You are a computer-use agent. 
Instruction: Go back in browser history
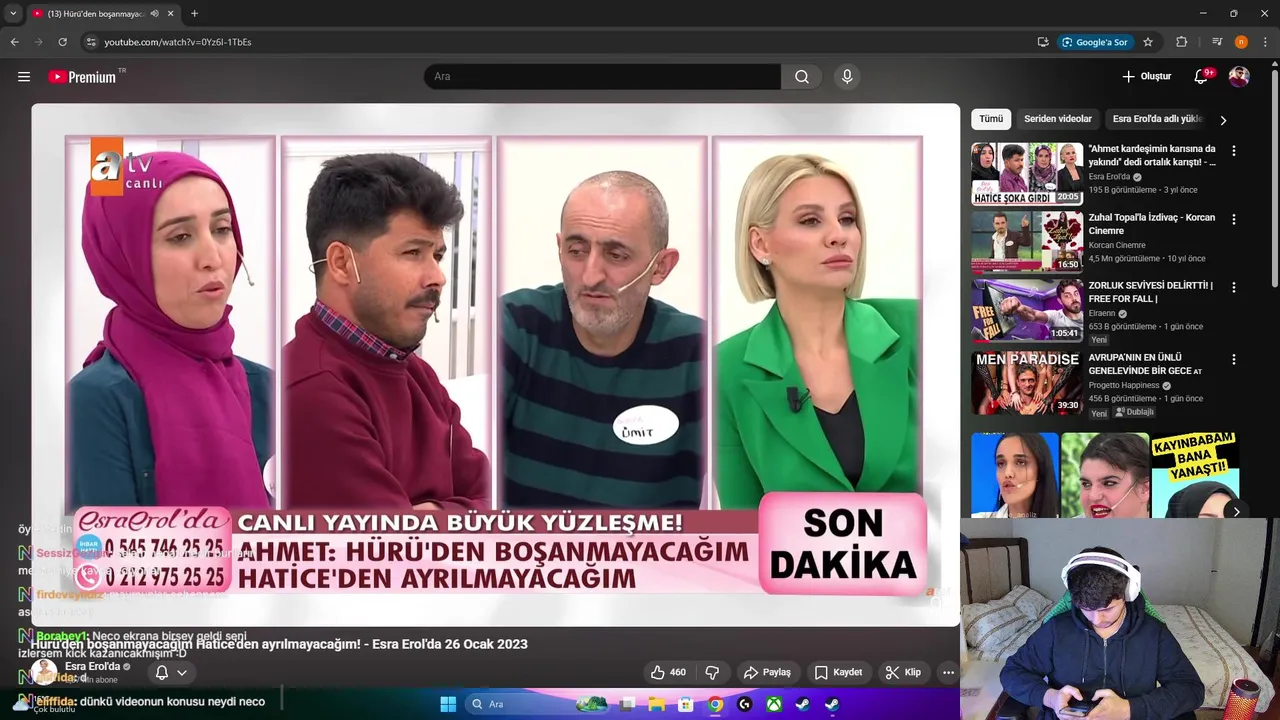tap(15, 42)
